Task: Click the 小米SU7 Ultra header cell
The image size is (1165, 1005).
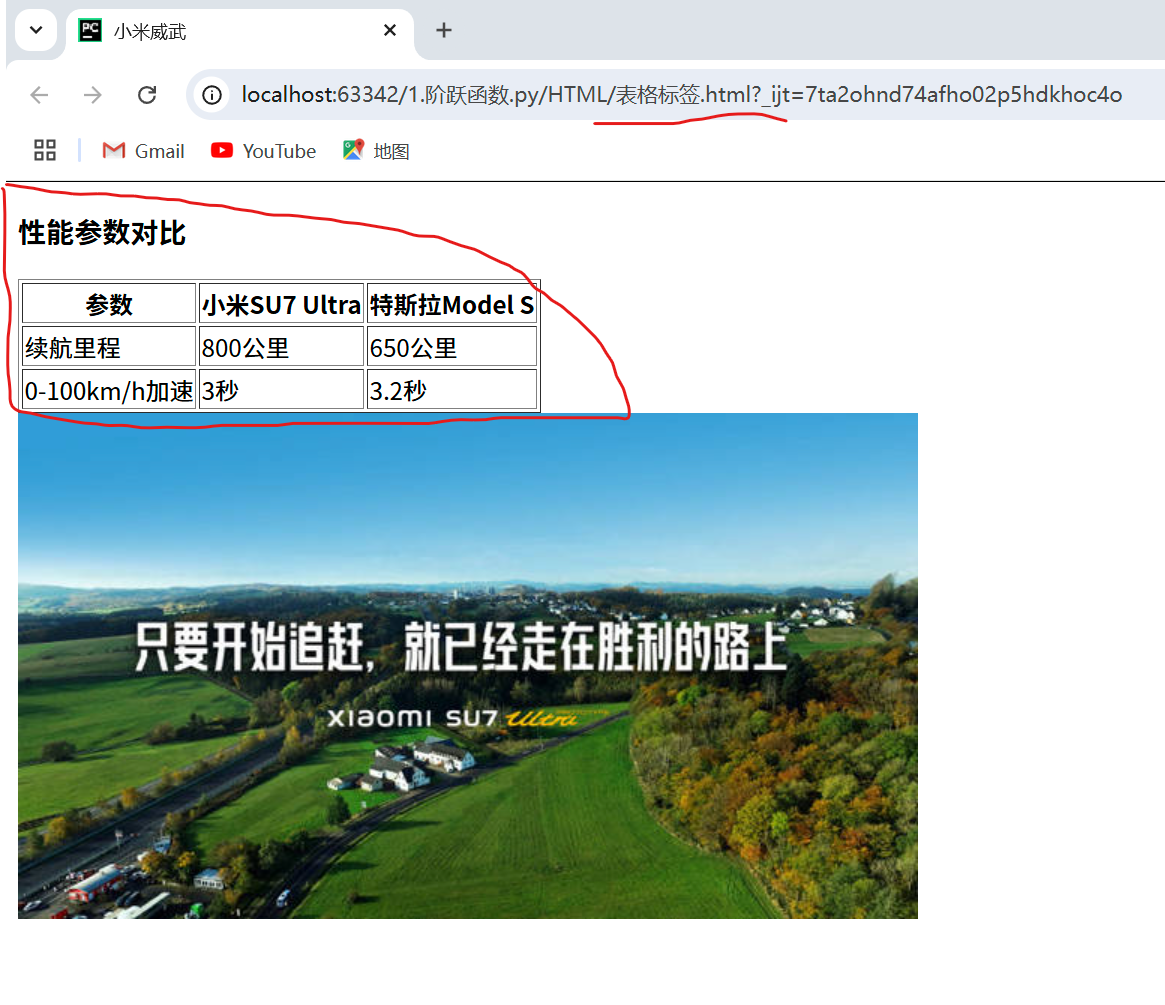Action: pos(281,304)
